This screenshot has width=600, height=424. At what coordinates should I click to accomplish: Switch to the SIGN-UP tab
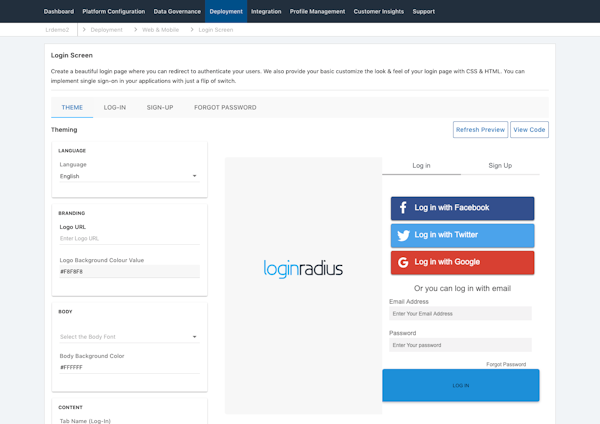click(160, 108)
